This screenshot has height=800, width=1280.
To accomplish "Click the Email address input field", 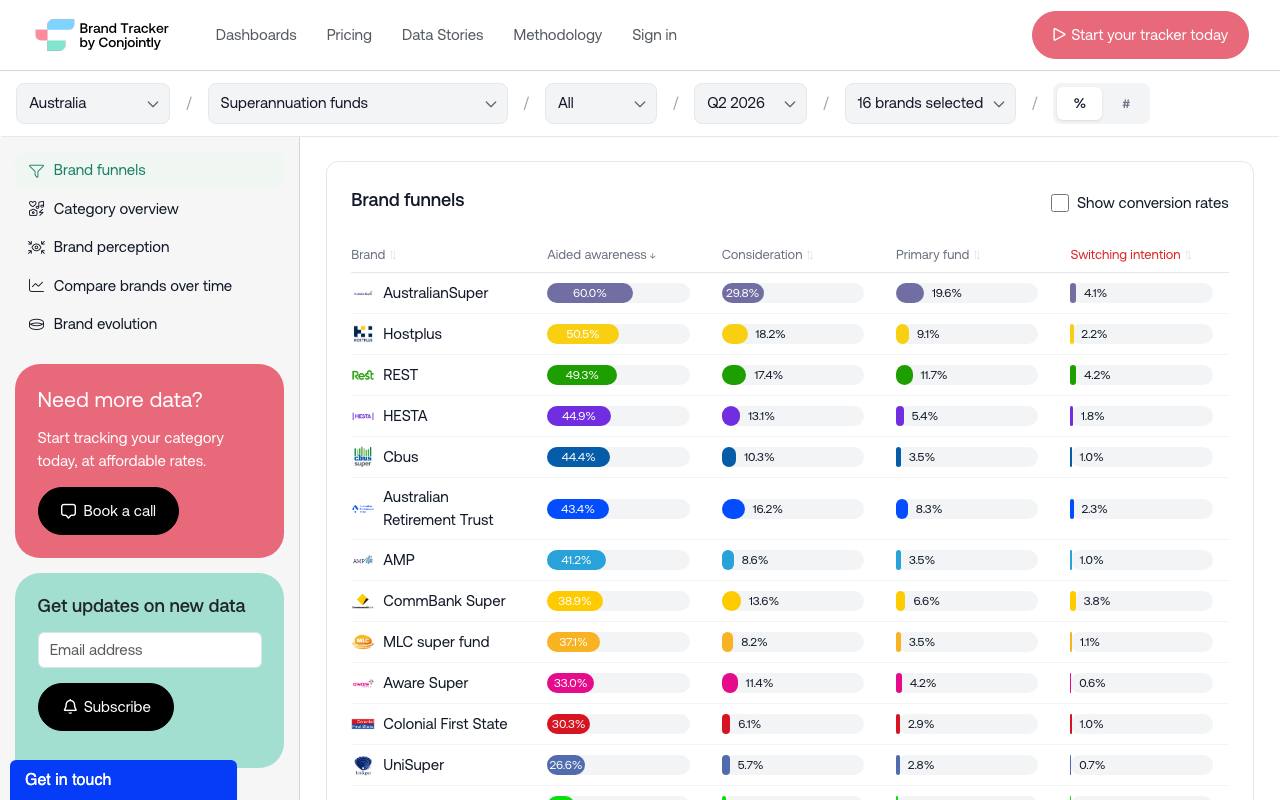I will 150,650.
